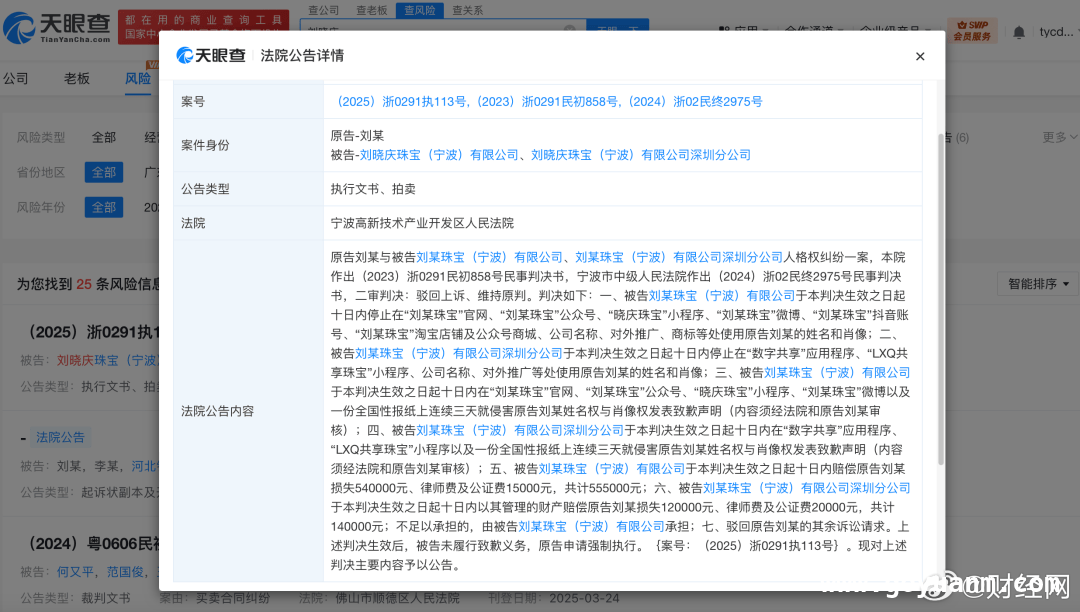Open the tycd... user account menu
The height and width of the screenshot is (612, 1080).
pyautogui.click(x=1056, y=32)
